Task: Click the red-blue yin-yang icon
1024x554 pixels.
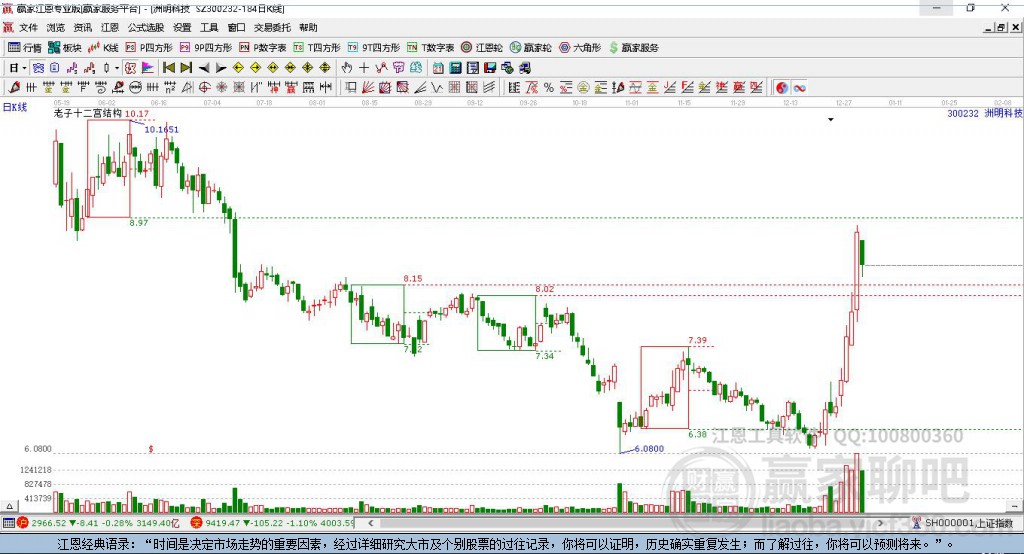Action: 782,88
